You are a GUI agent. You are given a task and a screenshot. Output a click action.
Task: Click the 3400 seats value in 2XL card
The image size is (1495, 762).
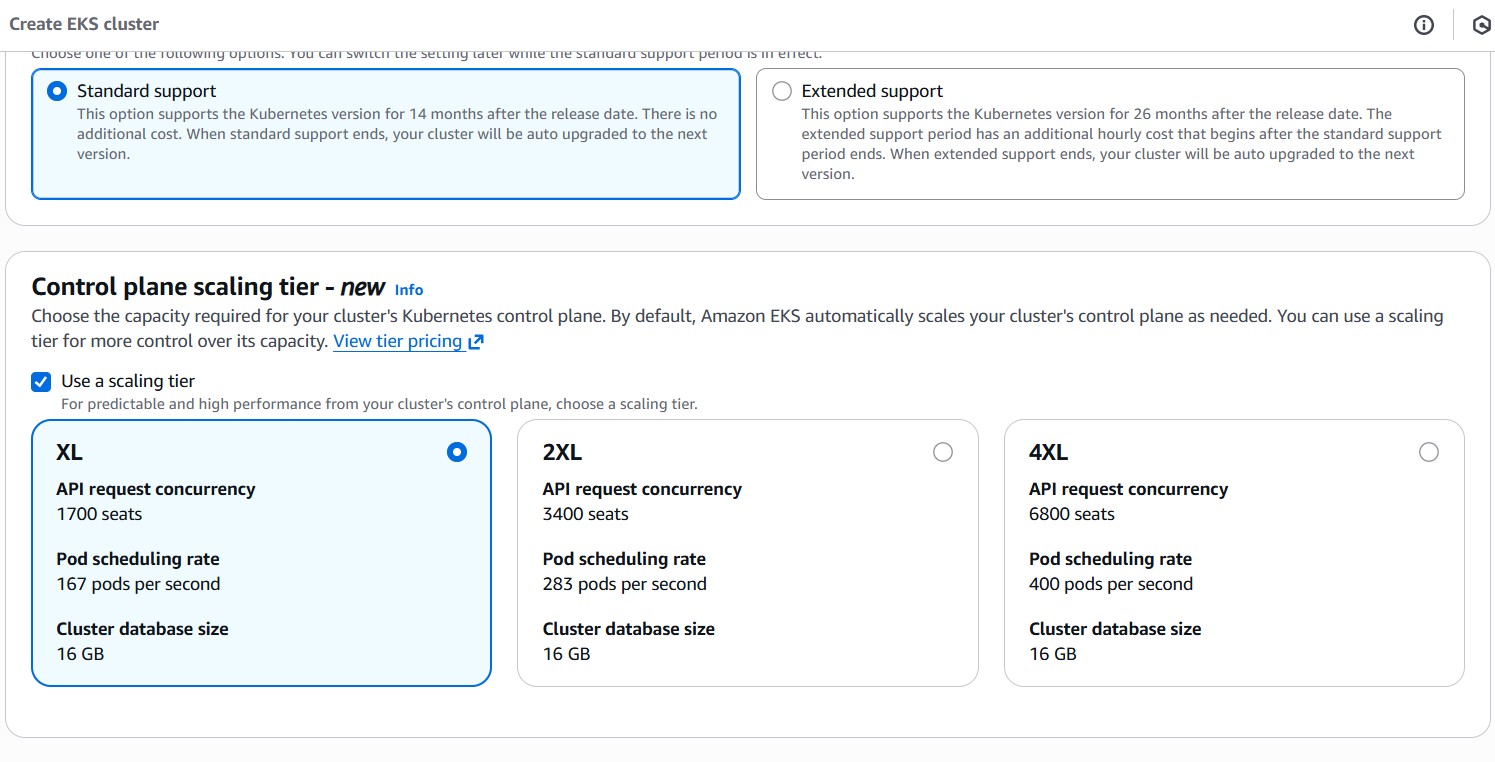pos(585,514)
